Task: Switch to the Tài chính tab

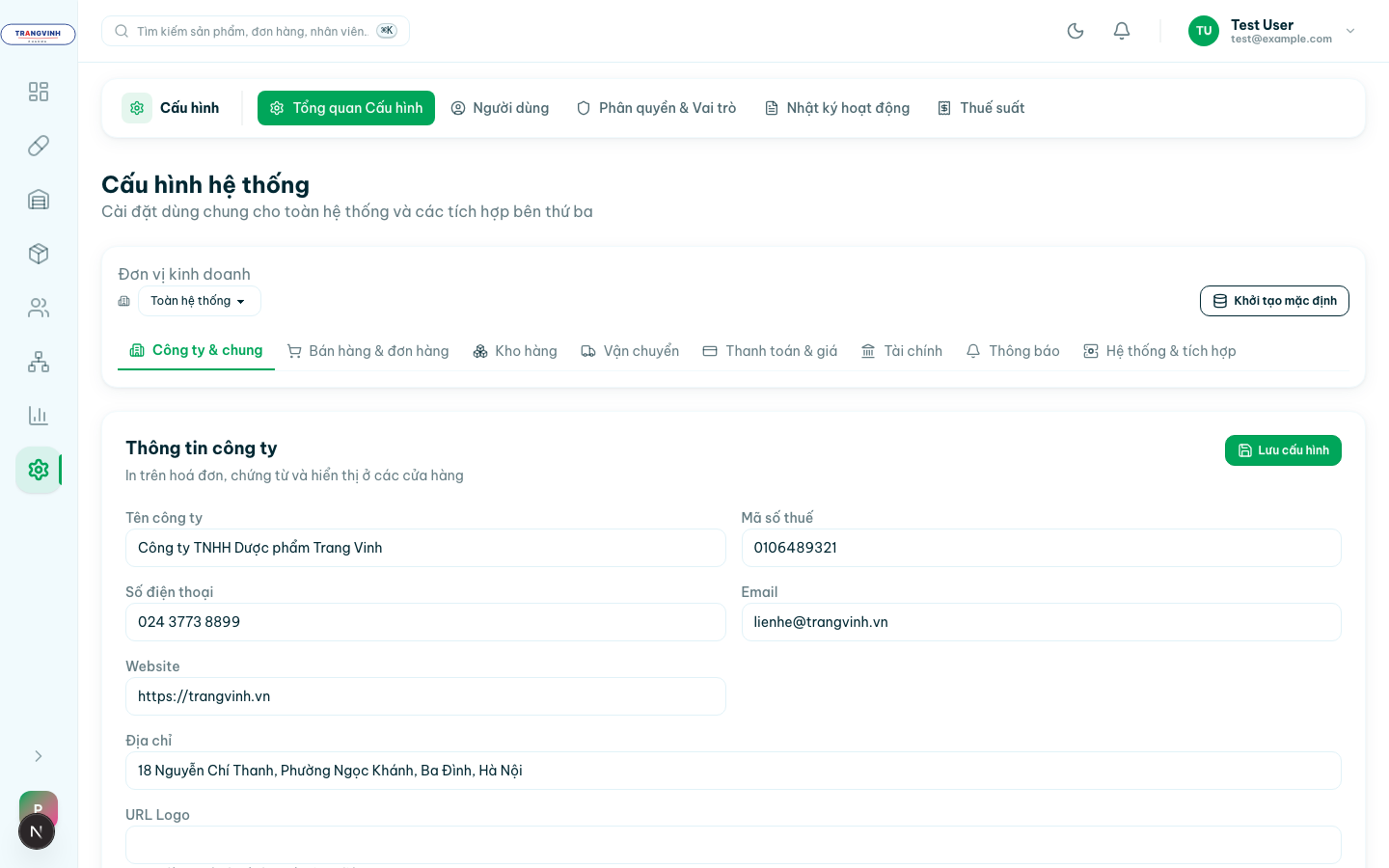Action: click(902, 351)
